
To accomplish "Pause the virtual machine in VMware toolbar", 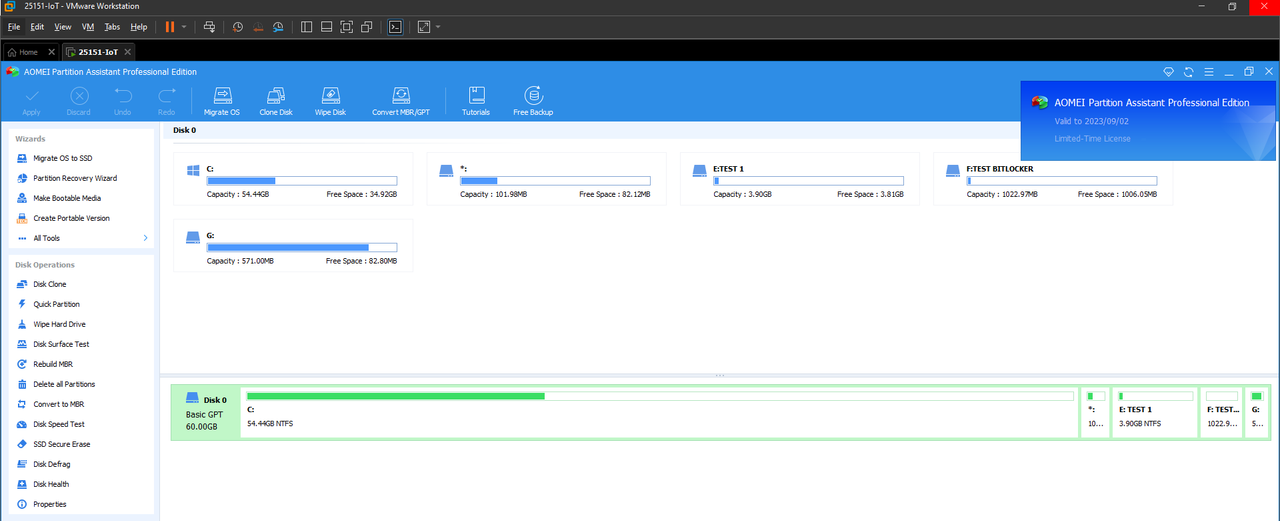I will coord(169,27).
